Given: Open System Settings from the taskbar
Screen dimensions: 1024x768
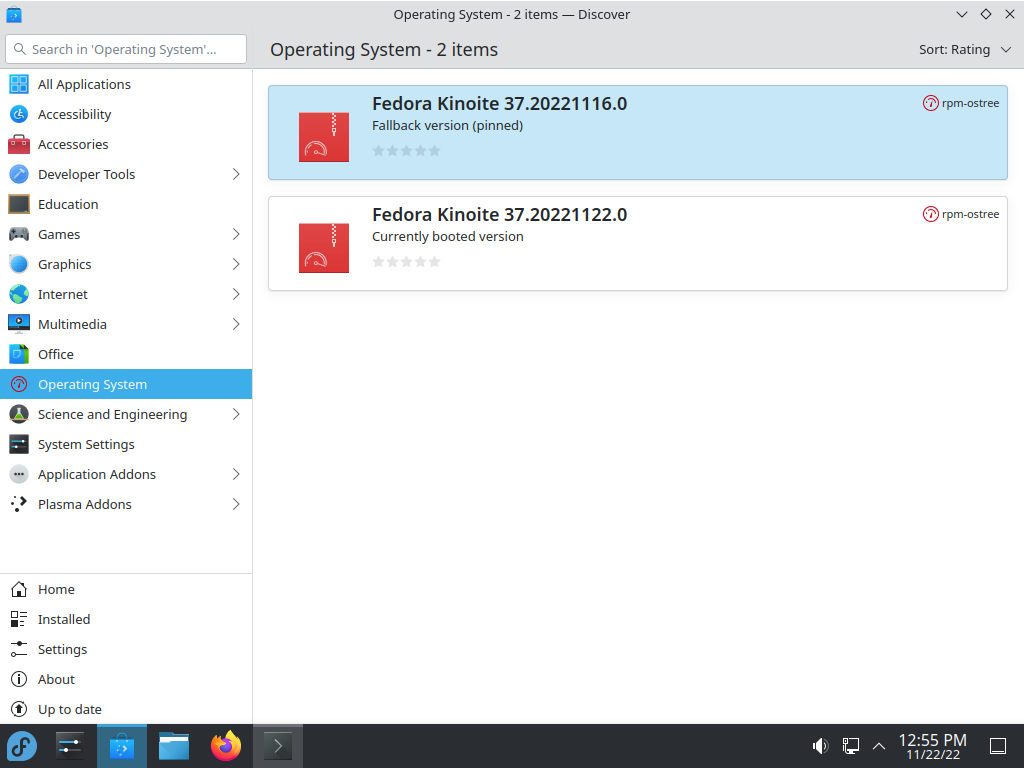Looking at the screenshot, I should [x=70, y=746].
